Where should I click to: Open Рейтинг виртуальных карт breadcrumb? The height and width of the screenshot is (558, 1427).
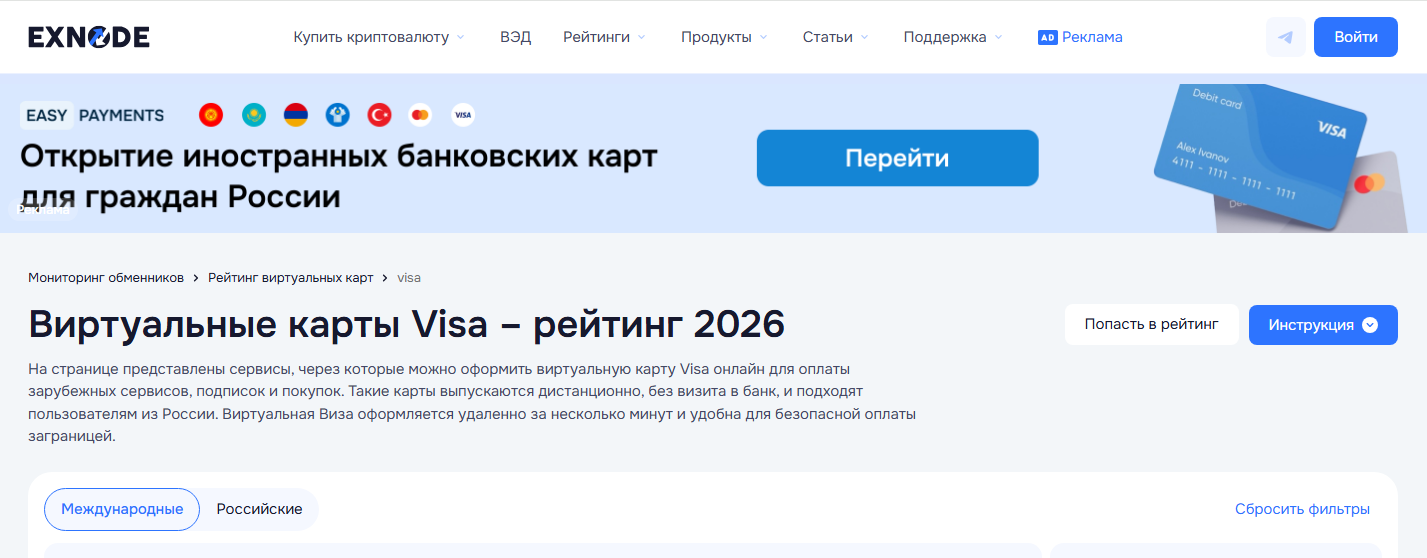pos(290,277)
